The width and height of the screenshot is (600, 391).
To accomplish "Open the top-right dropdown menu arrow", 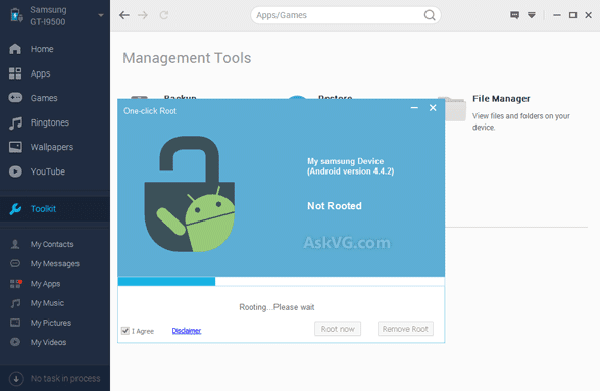I will 532,15.
